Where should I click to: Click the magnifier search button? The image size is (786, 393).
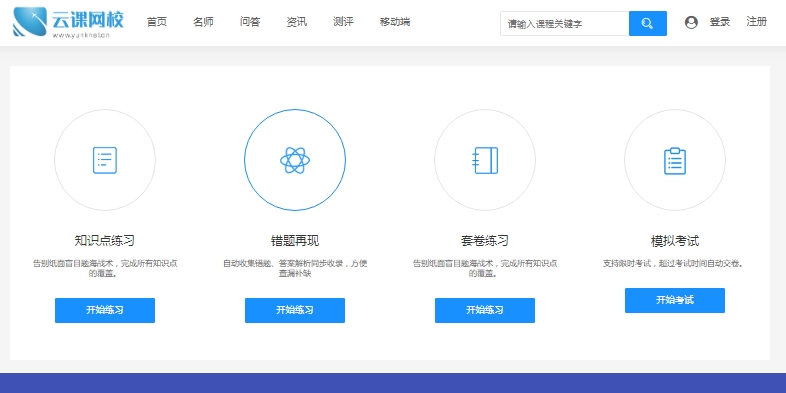point(648,24)
